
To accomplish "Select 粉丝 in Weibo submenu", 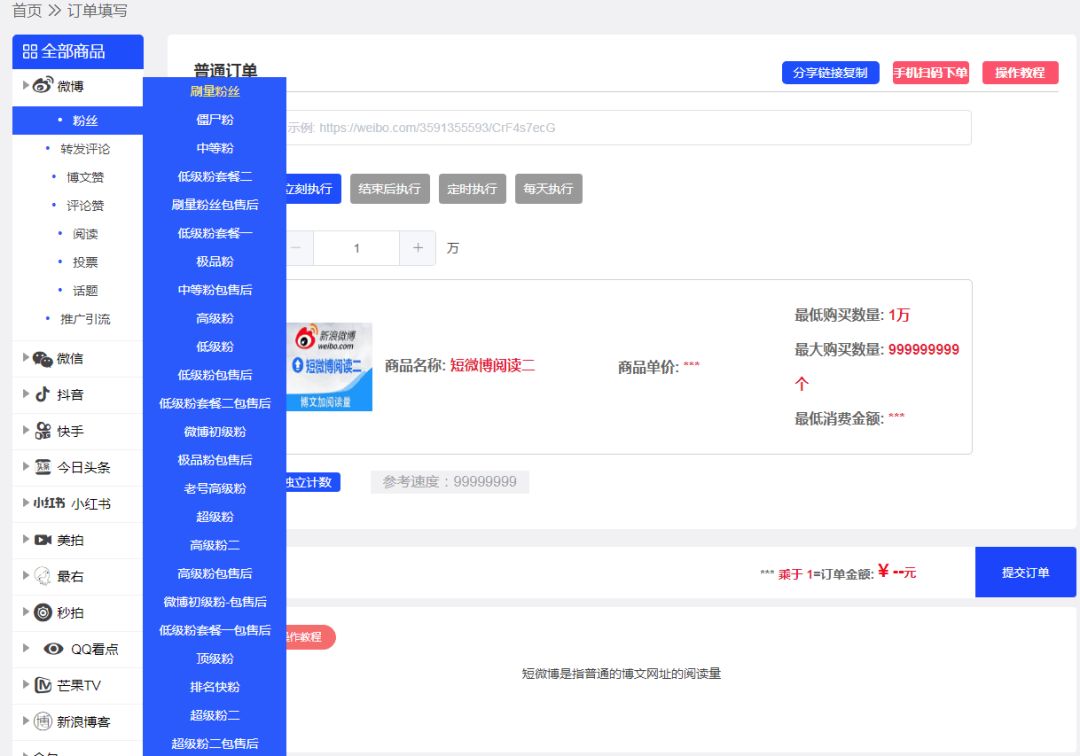I will coord(77,120).
